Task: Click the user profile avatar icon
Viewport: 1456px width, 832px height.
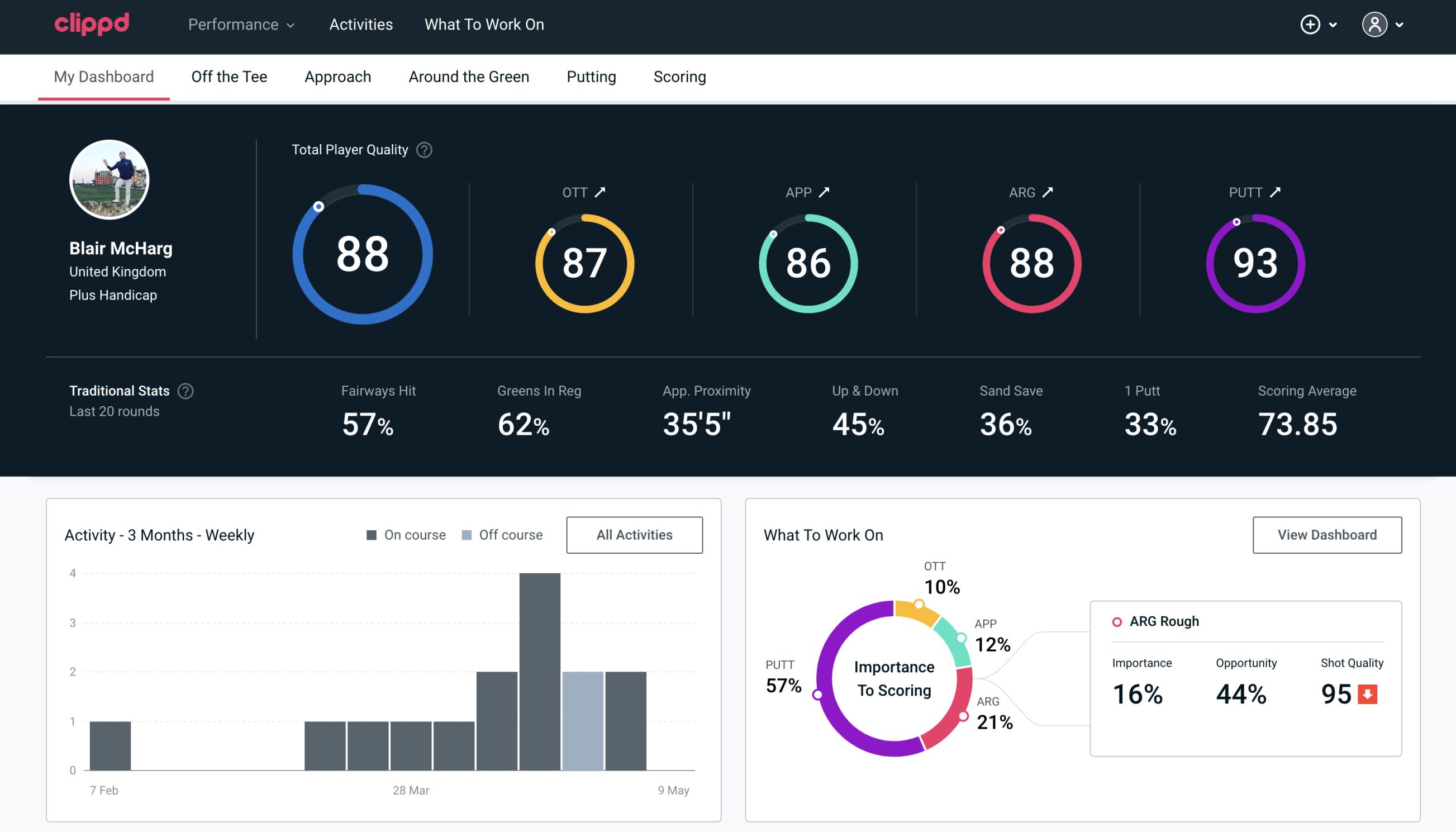Action: click(1375, 24)
